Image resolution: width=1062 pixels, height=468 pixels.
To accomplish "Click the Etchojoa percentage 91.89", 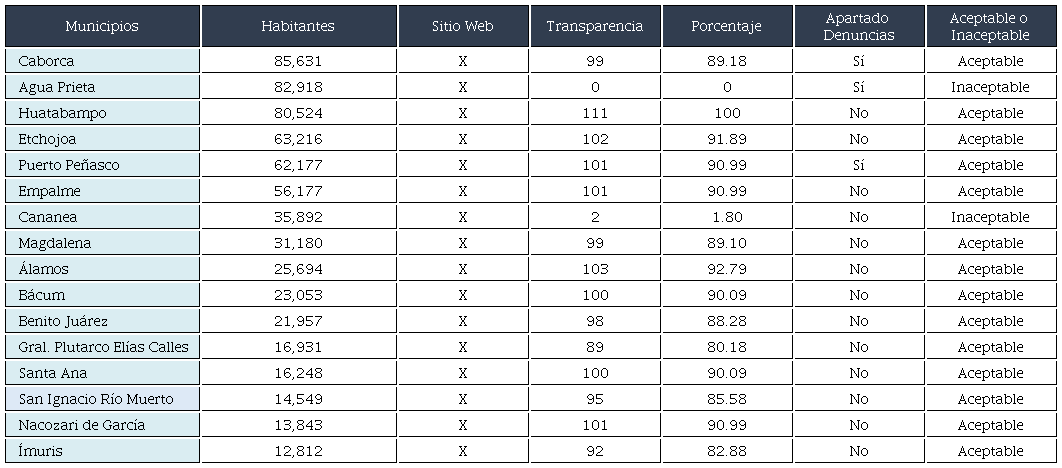I will pos(727,139).
